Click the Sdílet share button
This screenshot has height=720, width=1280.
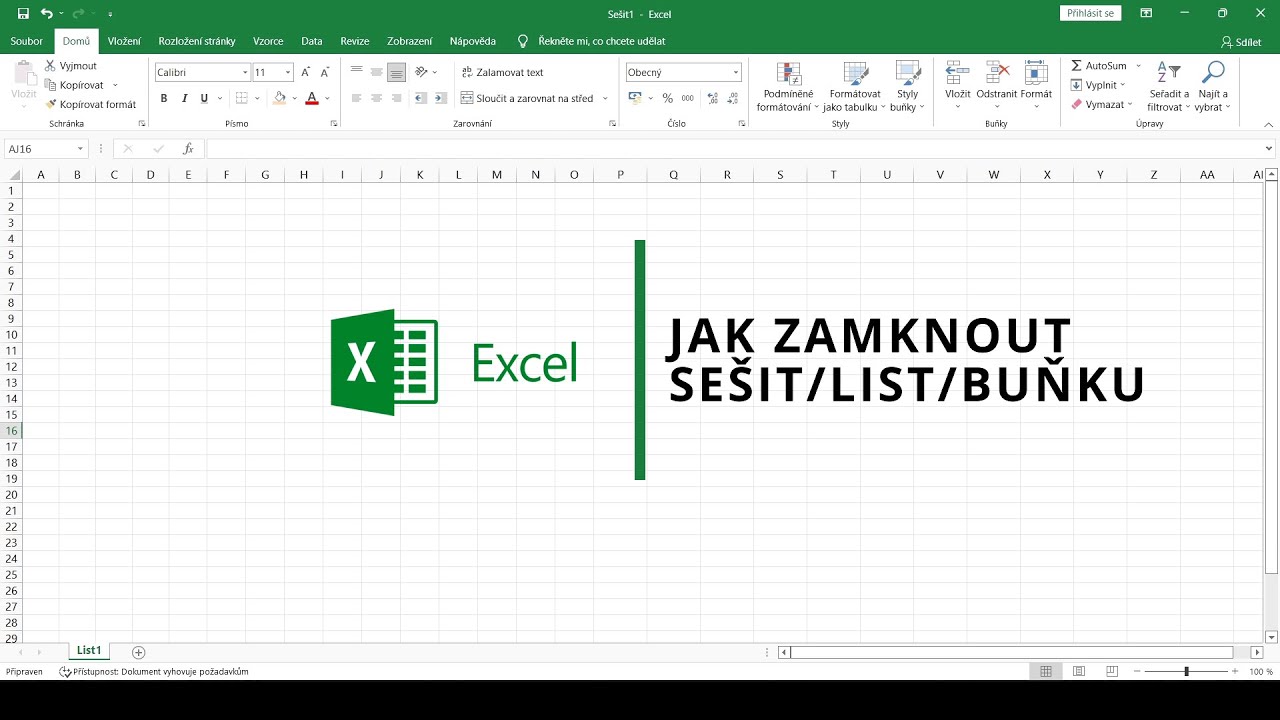(1241, 42)
